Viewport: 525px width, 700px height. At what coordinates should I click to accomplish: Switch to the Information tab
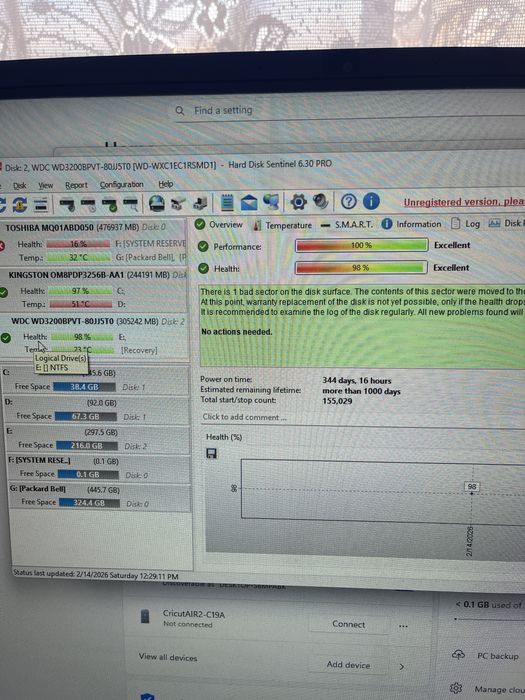point(411,224)
